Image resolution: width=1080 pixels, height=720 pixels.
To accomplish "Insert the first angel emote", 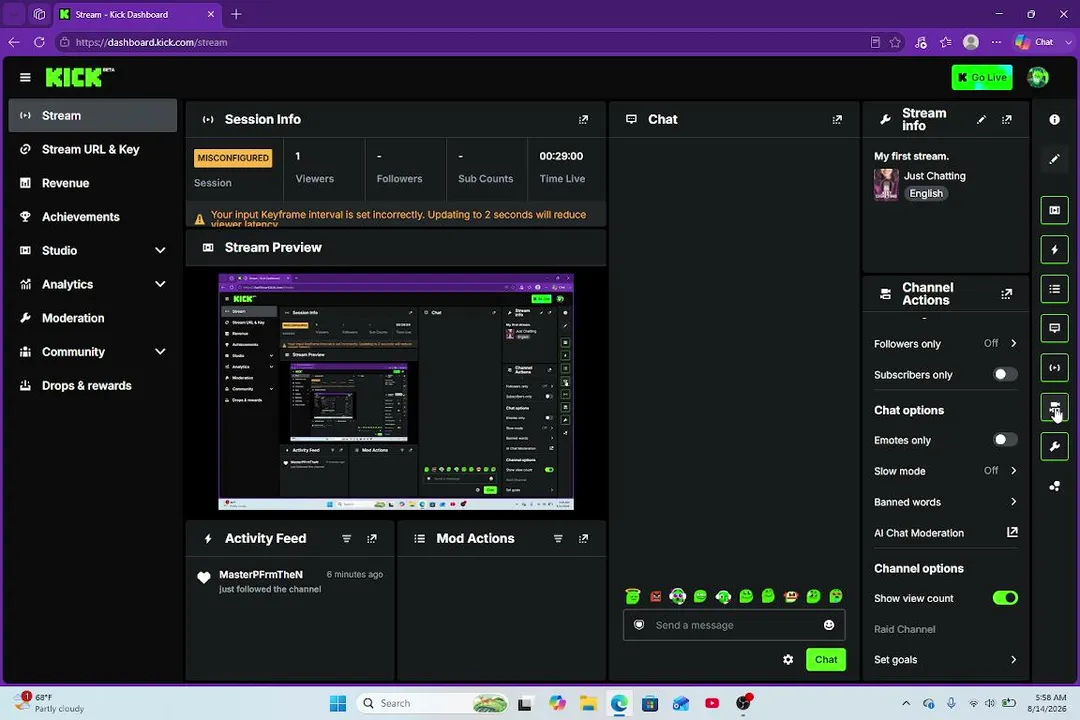I will coord(632,596).
